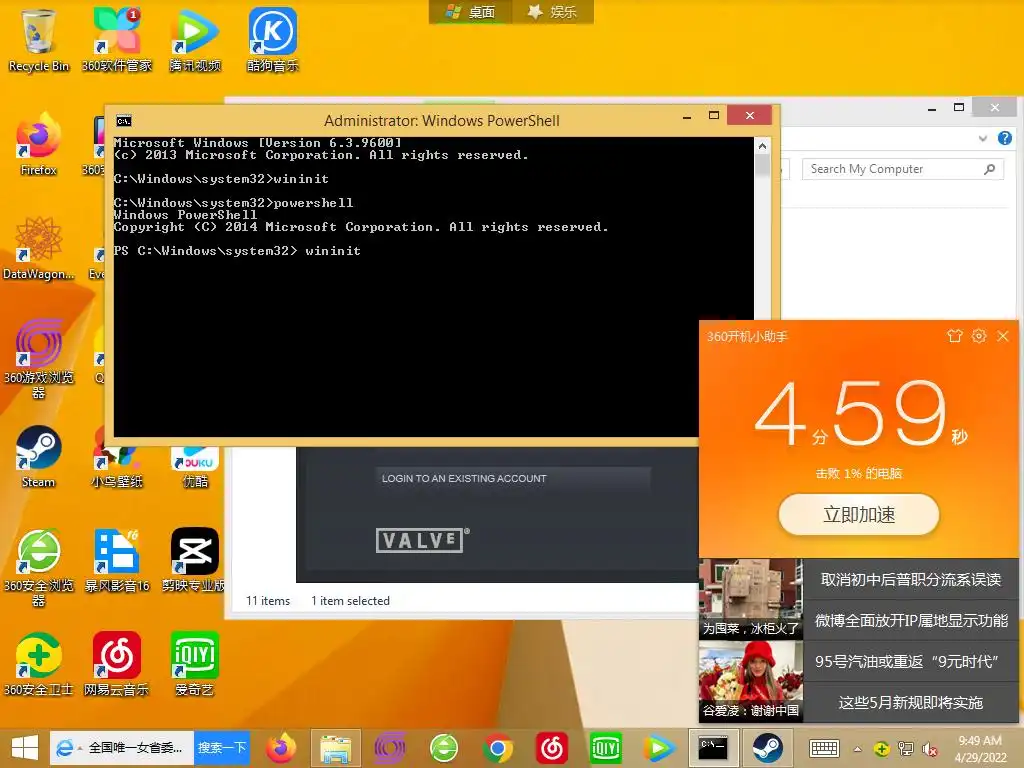Open Explorer help question mark icon

pyautogui.click(x=1004, y=138)
